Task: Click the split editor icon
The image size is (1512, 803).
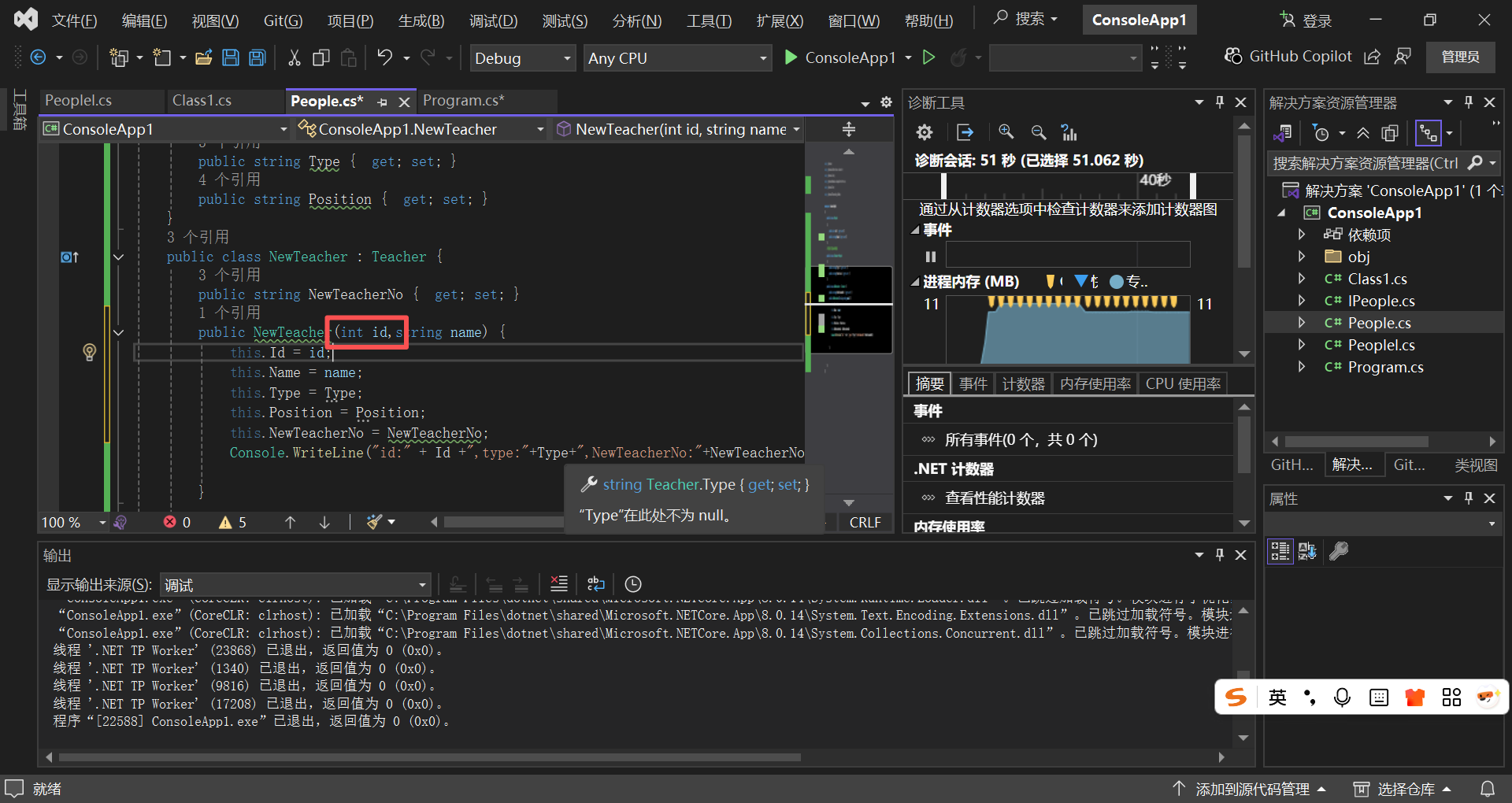Action: pyautogui.click(x=849, y=129)
